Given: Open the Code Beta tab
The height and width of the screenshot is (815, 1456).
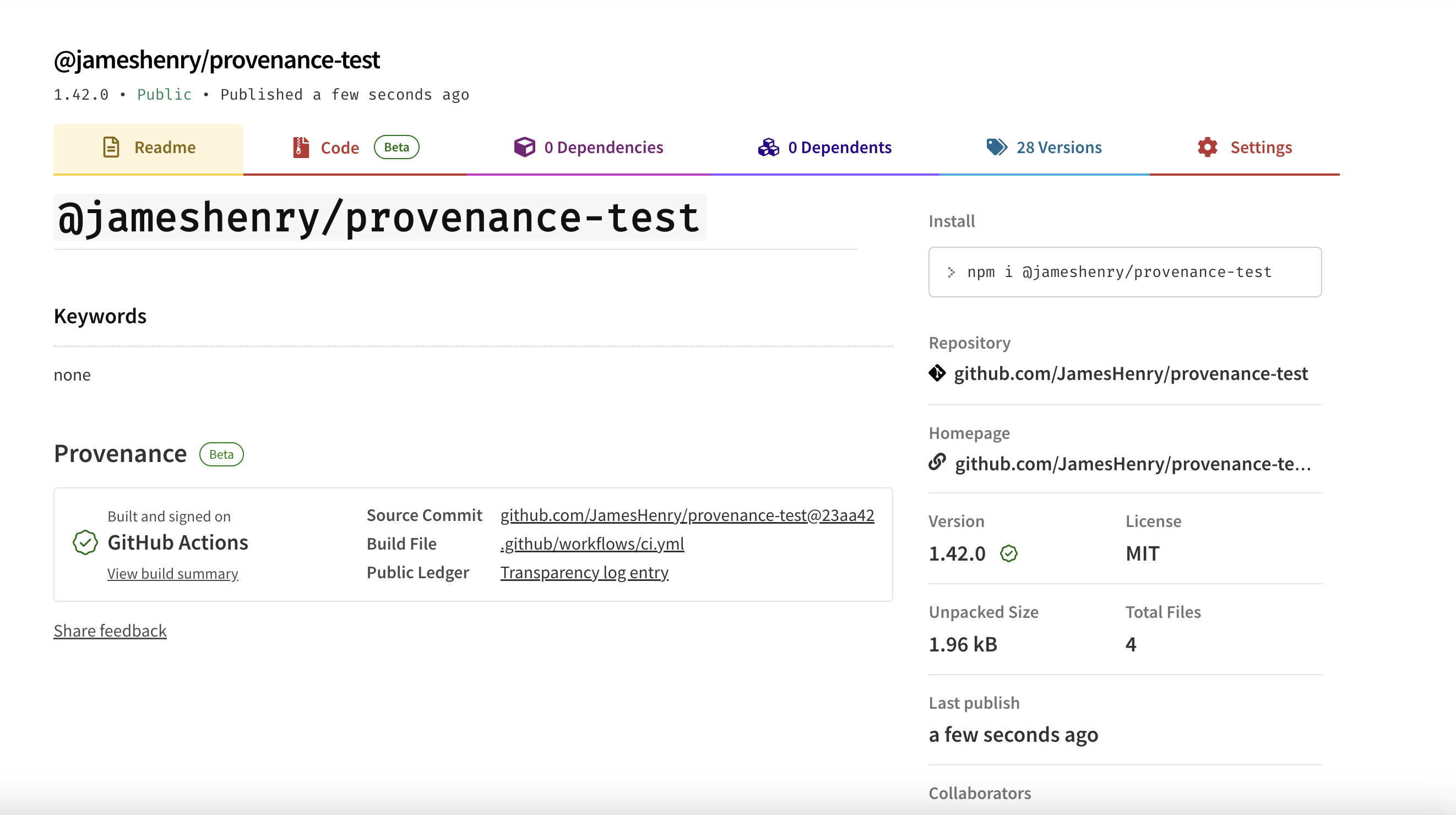Looking at the screenshot, I should click(x=340, y=147).
